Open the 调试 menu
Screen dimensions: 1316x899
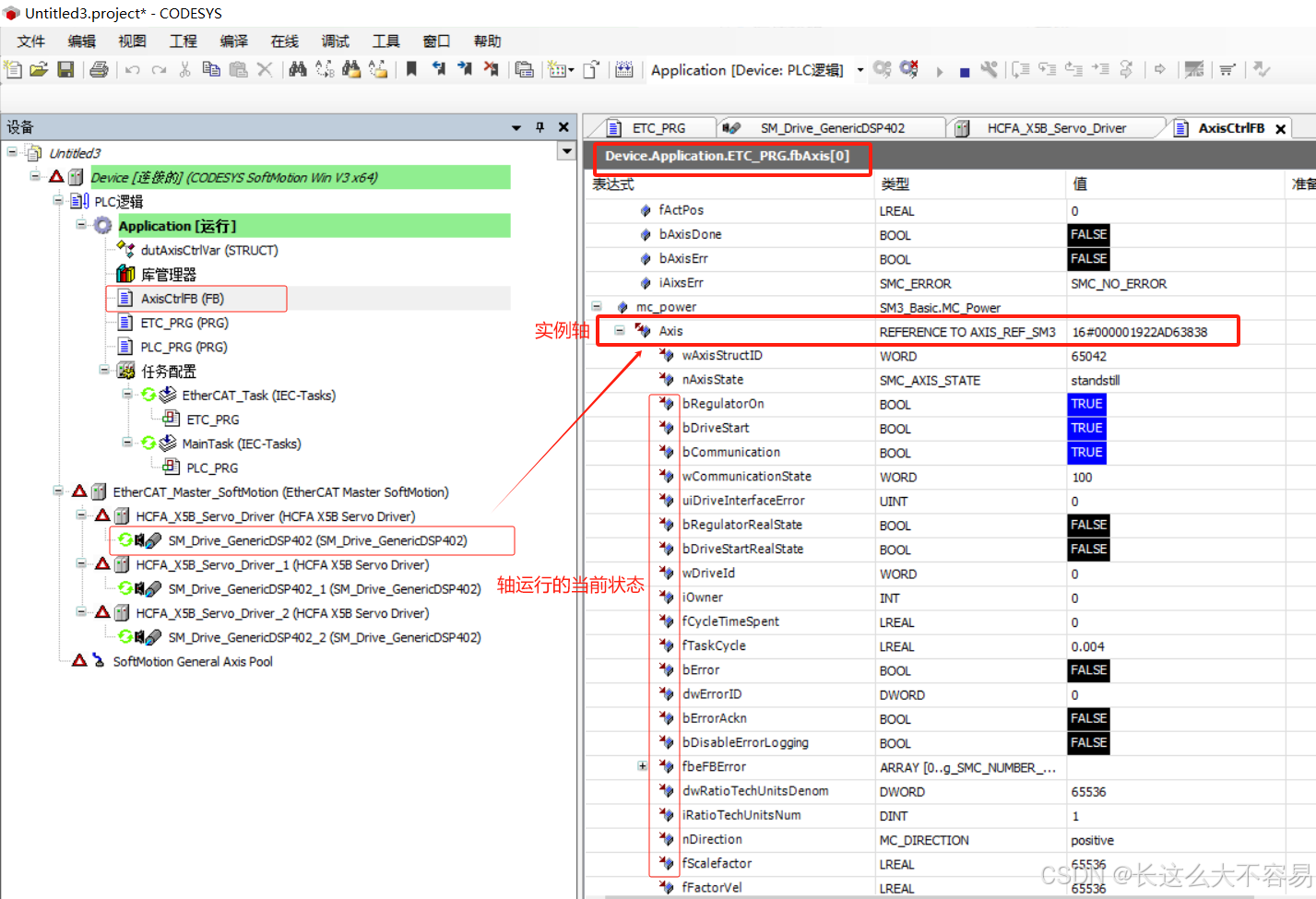[x=336, y=41]
